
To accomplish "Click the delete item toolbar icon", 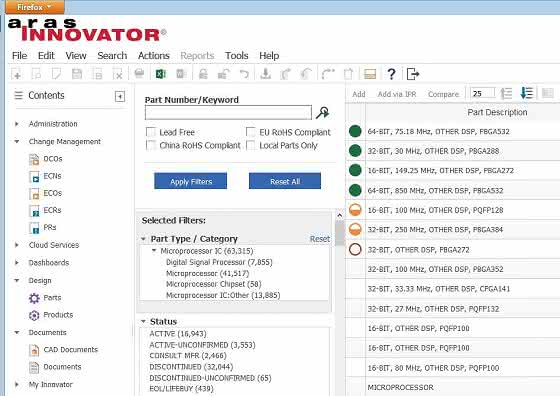I will click(118, 74).
